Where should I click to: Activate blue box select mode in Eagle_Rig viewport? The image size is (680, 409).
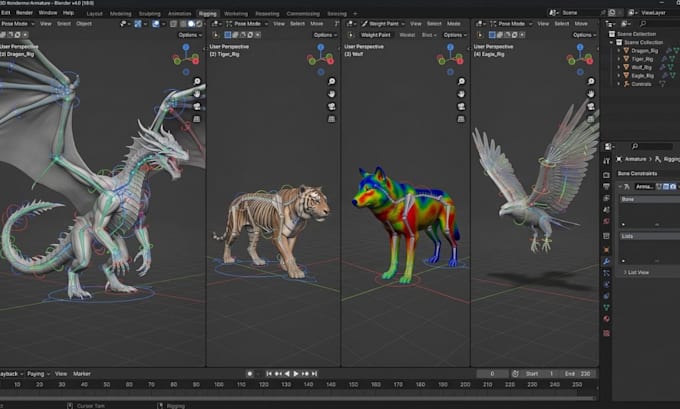pos(492,35)
